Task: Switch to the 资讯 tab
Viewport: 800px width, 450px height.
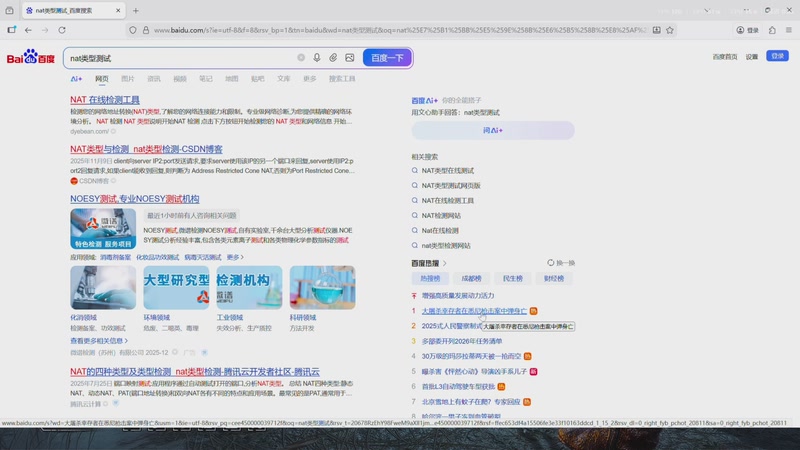Action: click(x=154, y=79)
